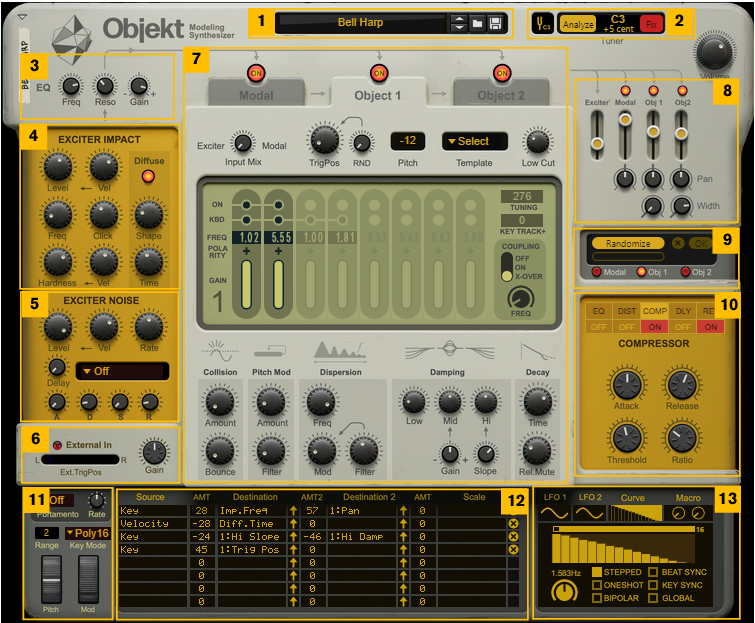This screenshot has height=623, width=755.
Task: Click the Bell Harp patch name display
Action: pos(360,22)
